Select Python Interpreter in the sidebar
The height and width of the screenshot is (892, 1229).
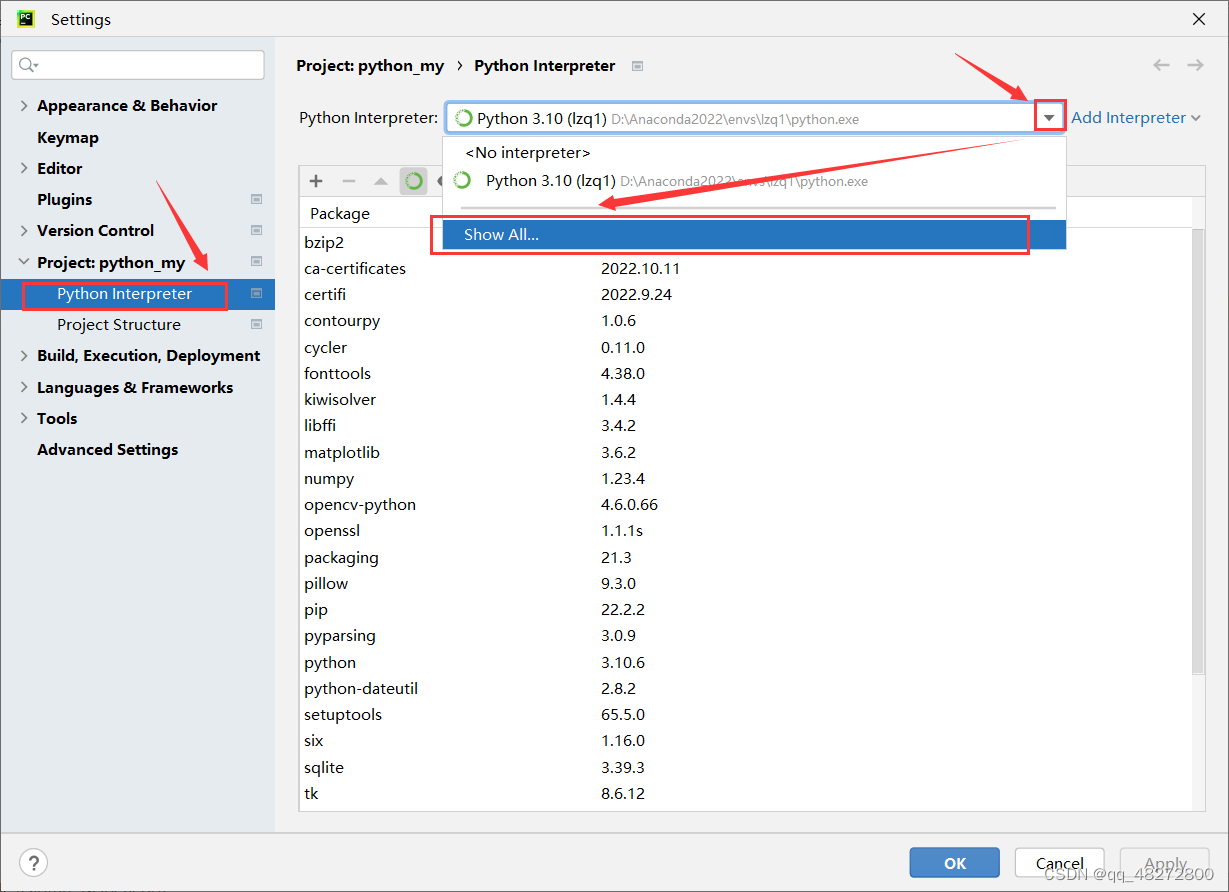[x=124, y=294]
